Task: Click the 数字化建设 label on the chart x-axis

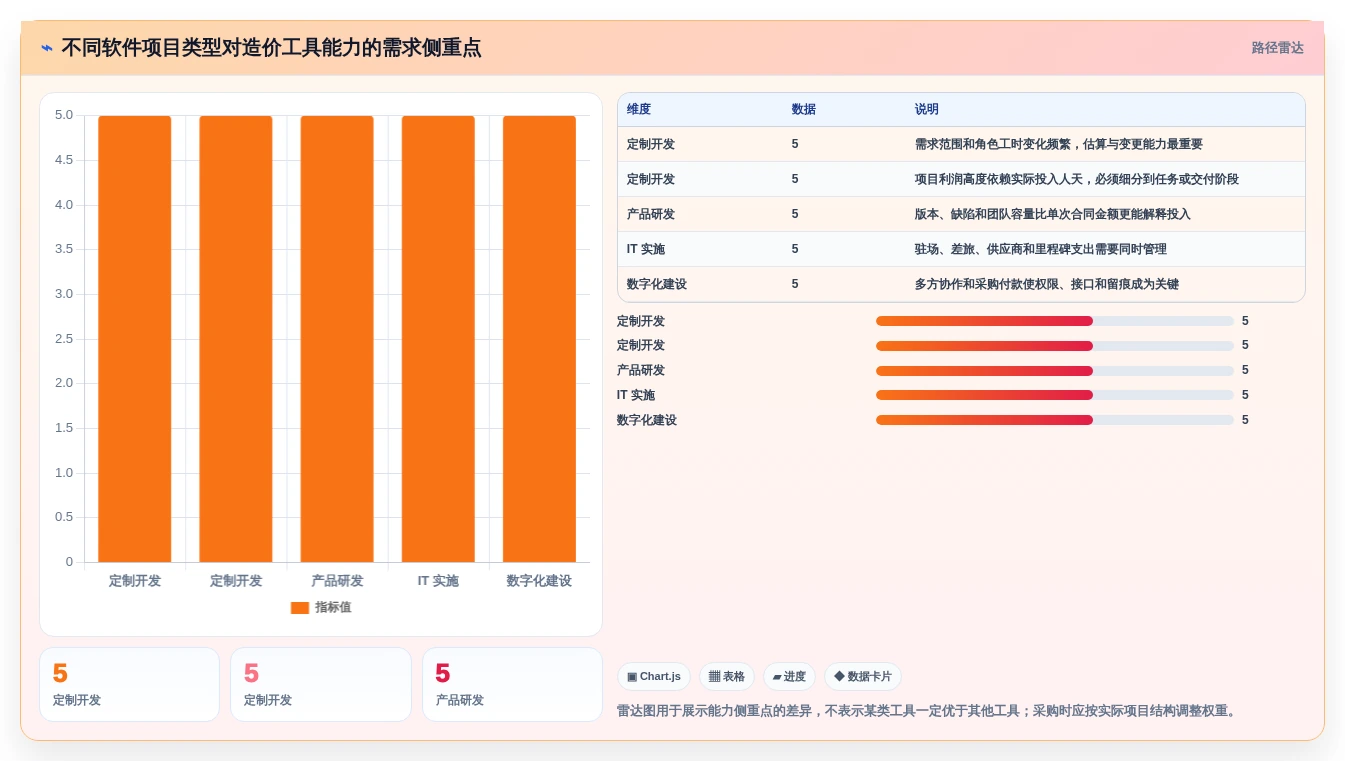Action: click(x=539, y=581)
